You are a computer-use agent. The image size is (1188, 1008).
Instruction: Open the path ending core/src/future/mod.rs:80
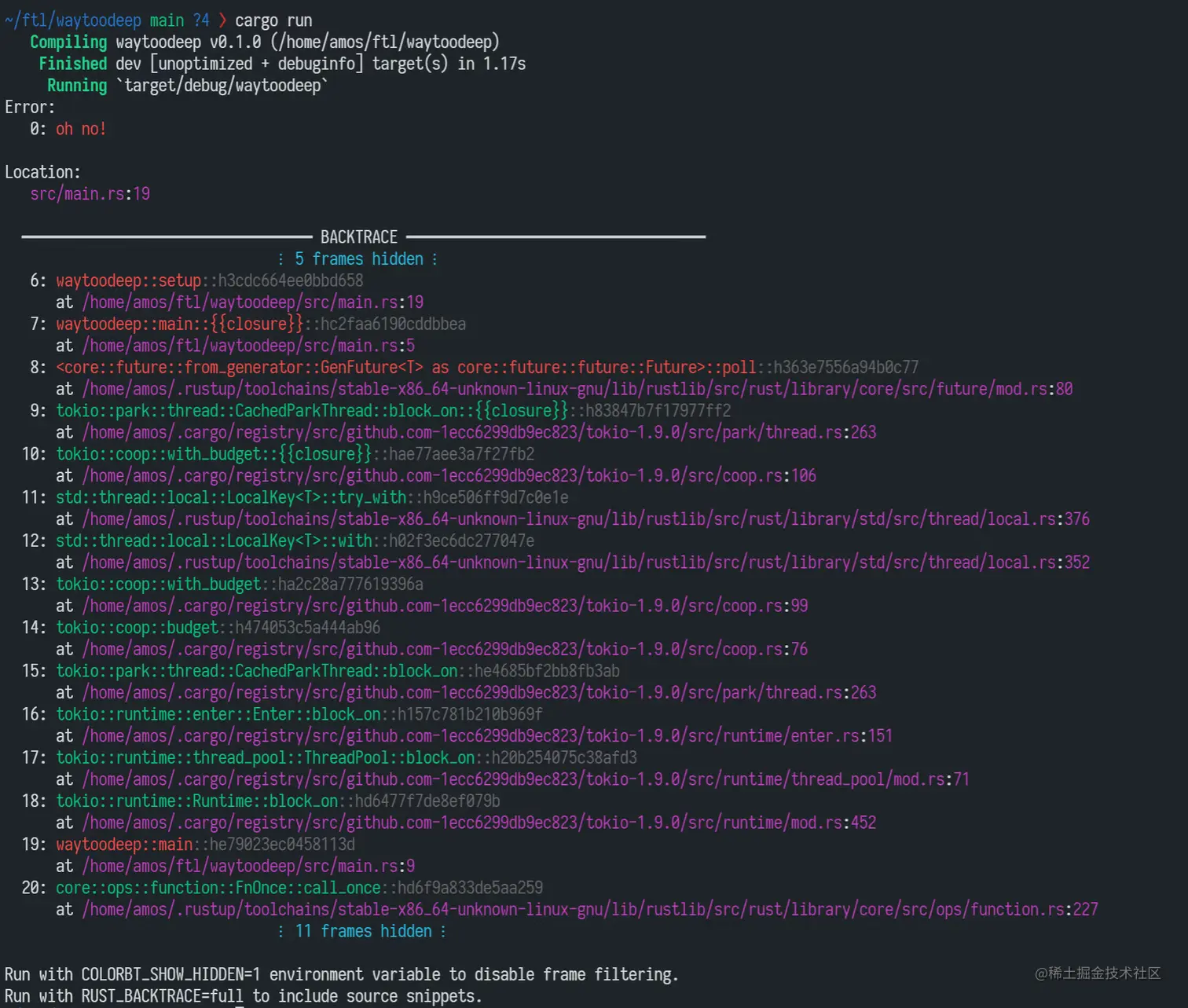pyautogui.click(x=577, y=389)
